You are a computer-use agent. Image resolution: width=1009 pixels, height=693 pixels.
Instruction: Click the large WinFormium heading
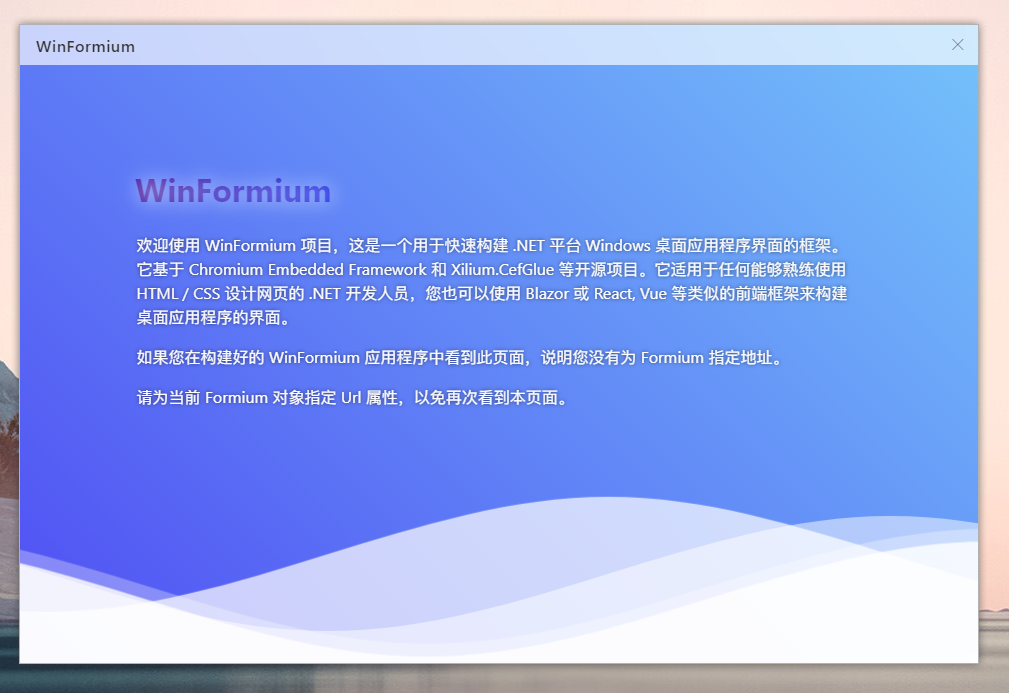[x=233, y=191]
